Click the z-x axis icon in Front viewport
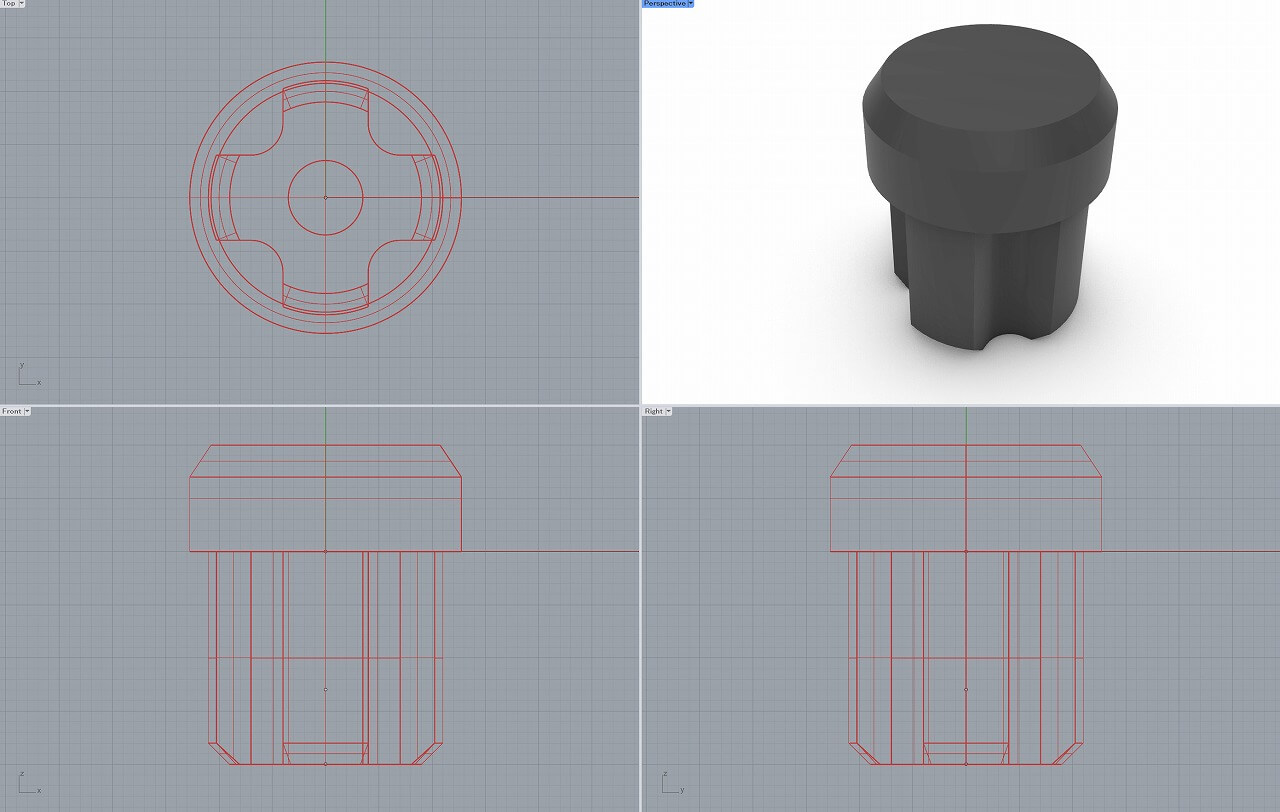 [28, 781]
